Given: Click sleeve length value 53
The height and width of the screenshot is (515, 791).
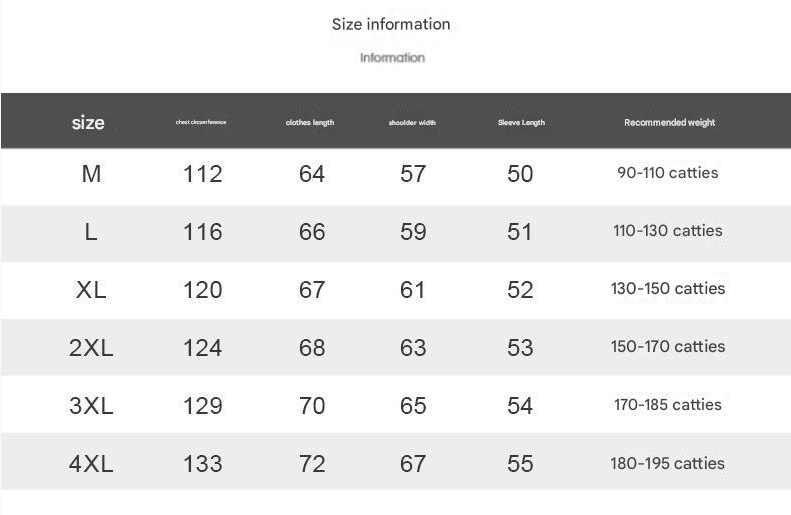Looking at the screenshot, I should click(520, 348).
